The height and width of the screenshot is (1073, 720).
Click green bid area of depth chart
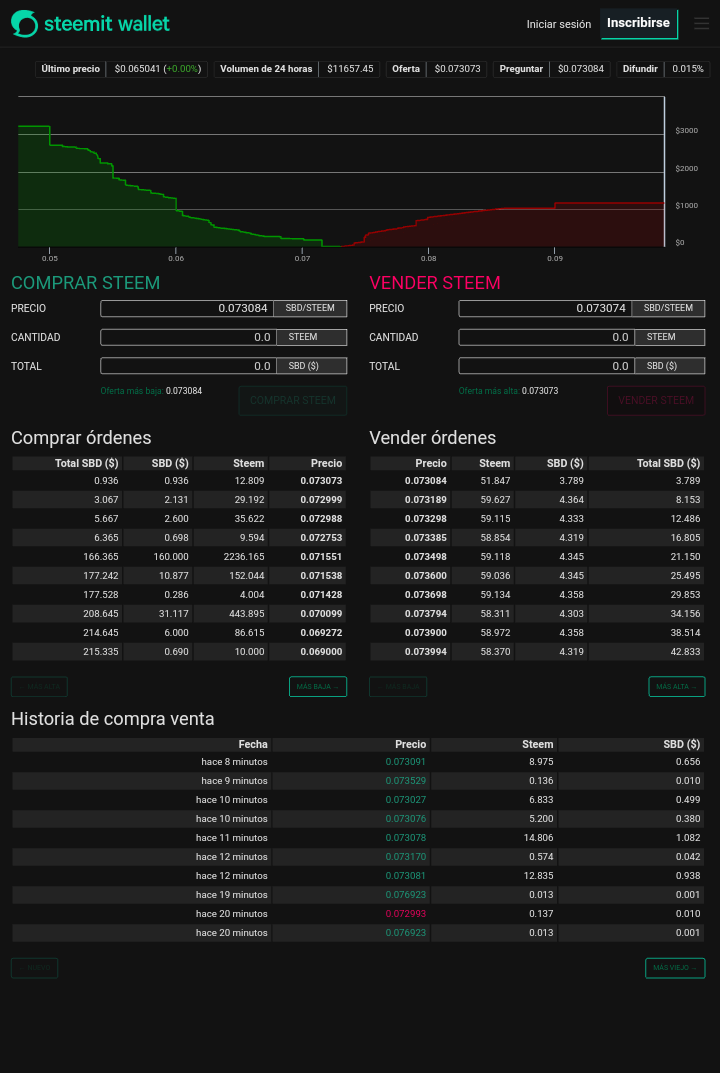pos(96,205)
